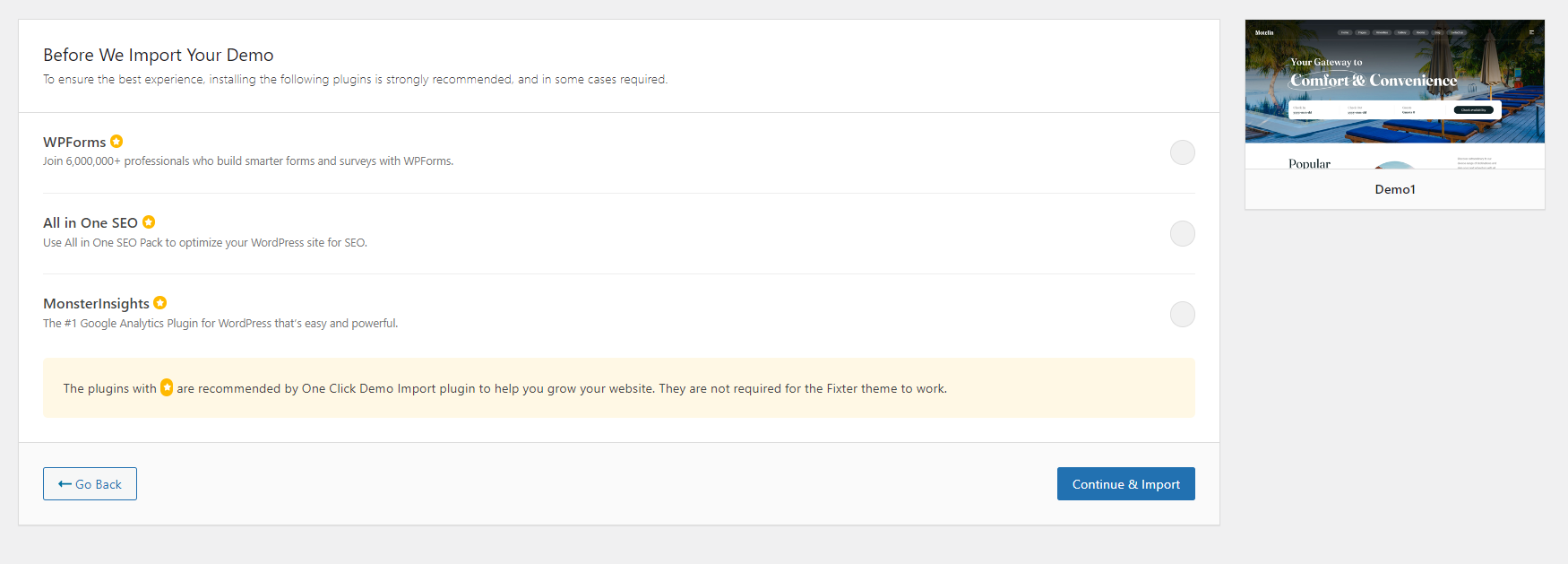The height and width of the screenshot is (564, 1568).
Task: Enable the WPForms plugin checkbox
Action: 1183,152
